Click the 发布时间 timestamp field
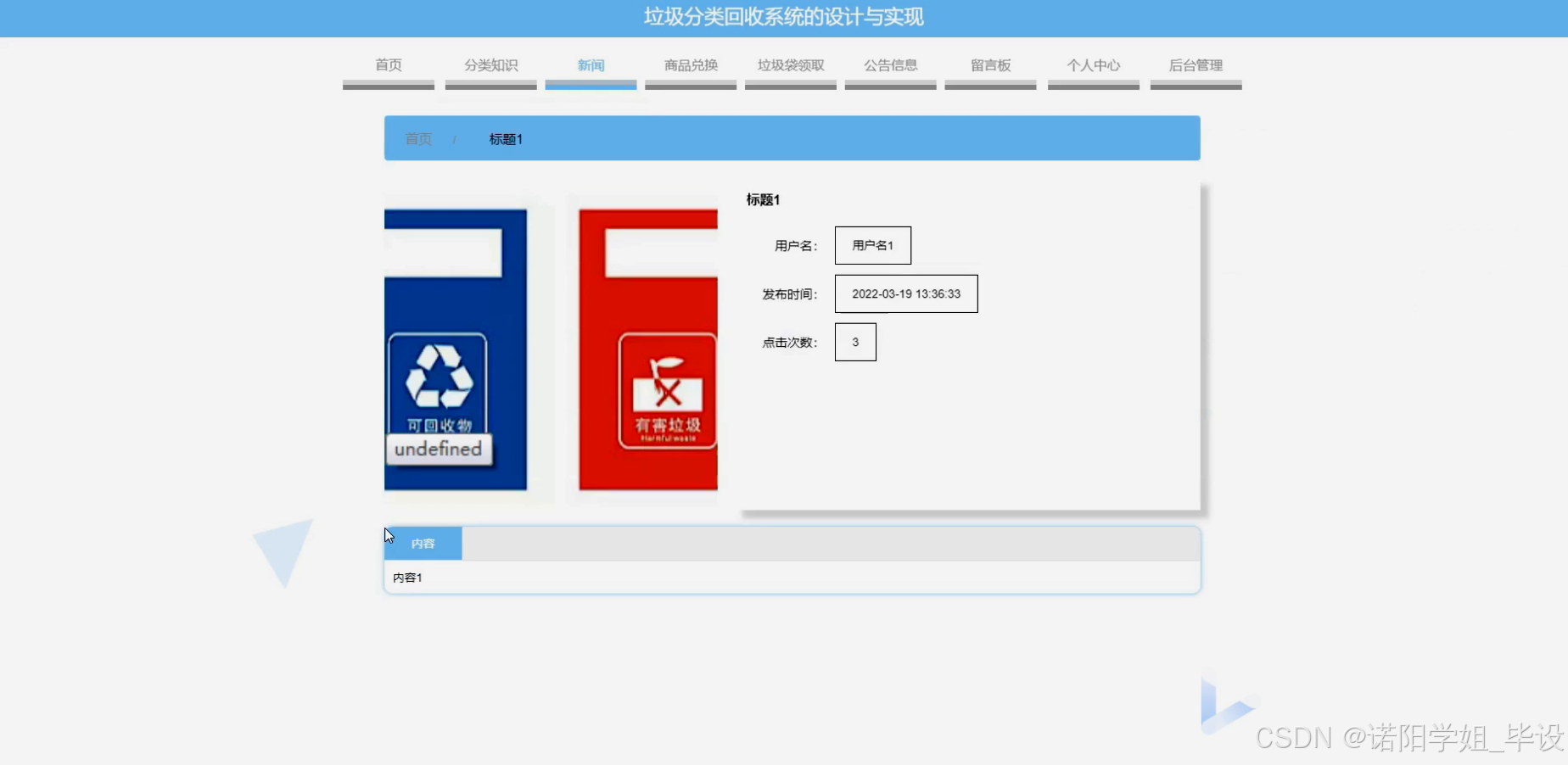 click(x=905, y=293)
